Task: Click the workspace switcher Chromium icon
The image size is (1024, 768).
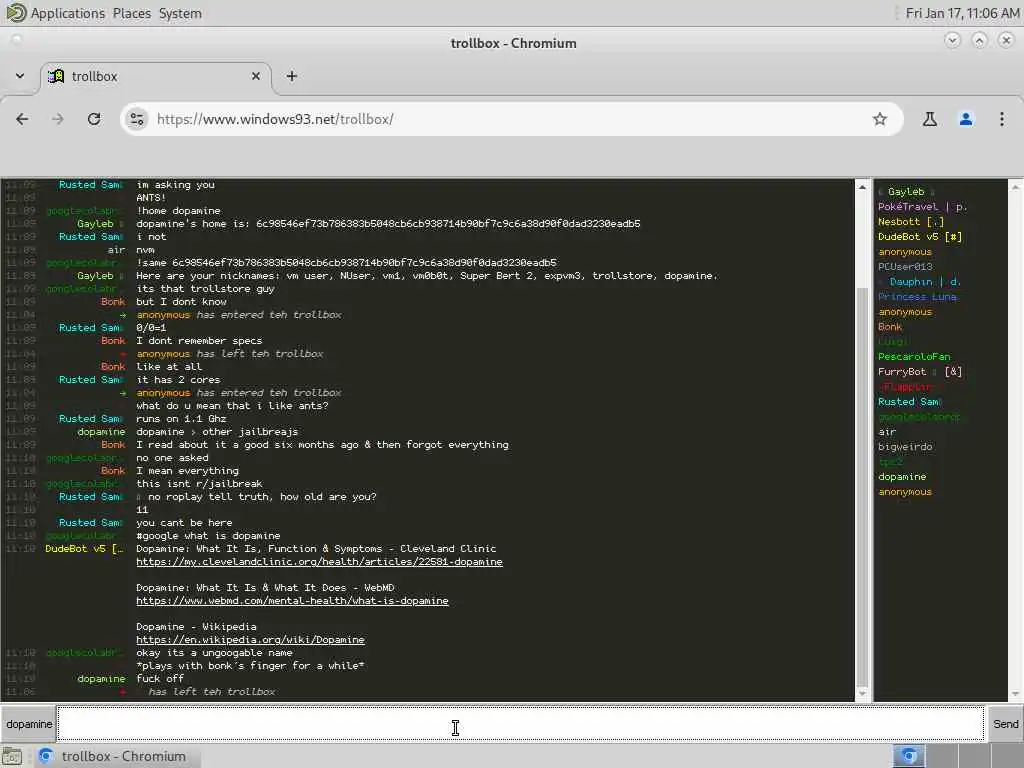Action: 908,756
